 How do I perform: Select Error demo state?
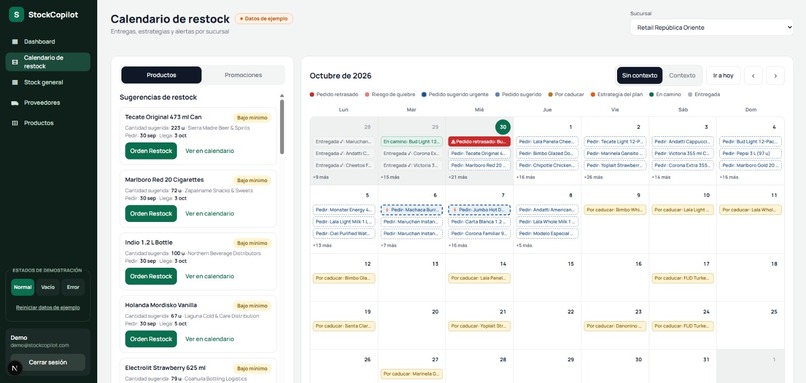pyautogui.click(x=73, y=287)
